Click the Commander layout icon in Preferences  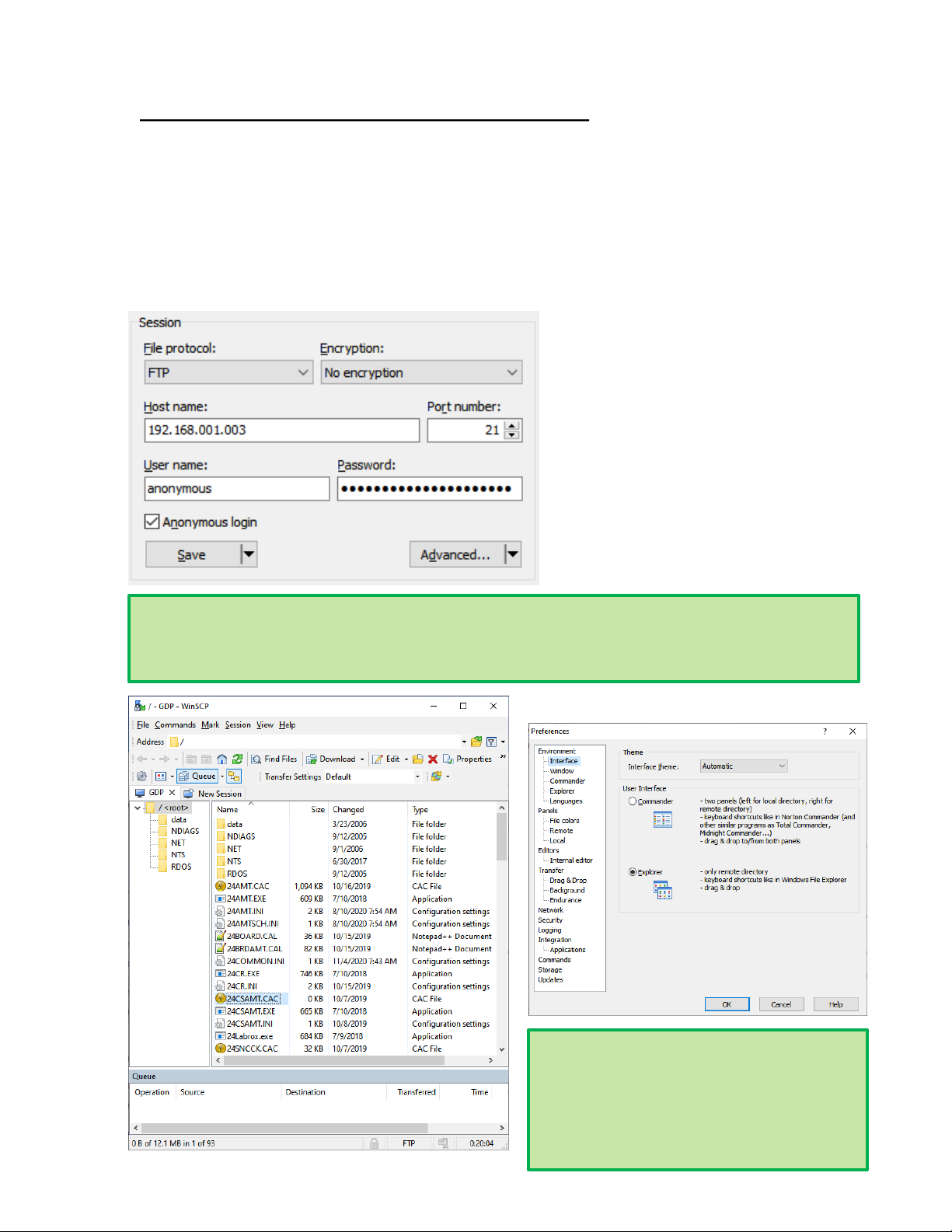[662, 819]
